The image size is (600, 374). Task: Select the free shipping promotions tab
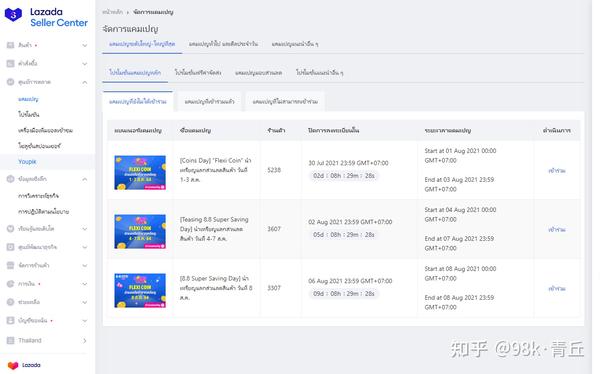(x=198, y=72)
